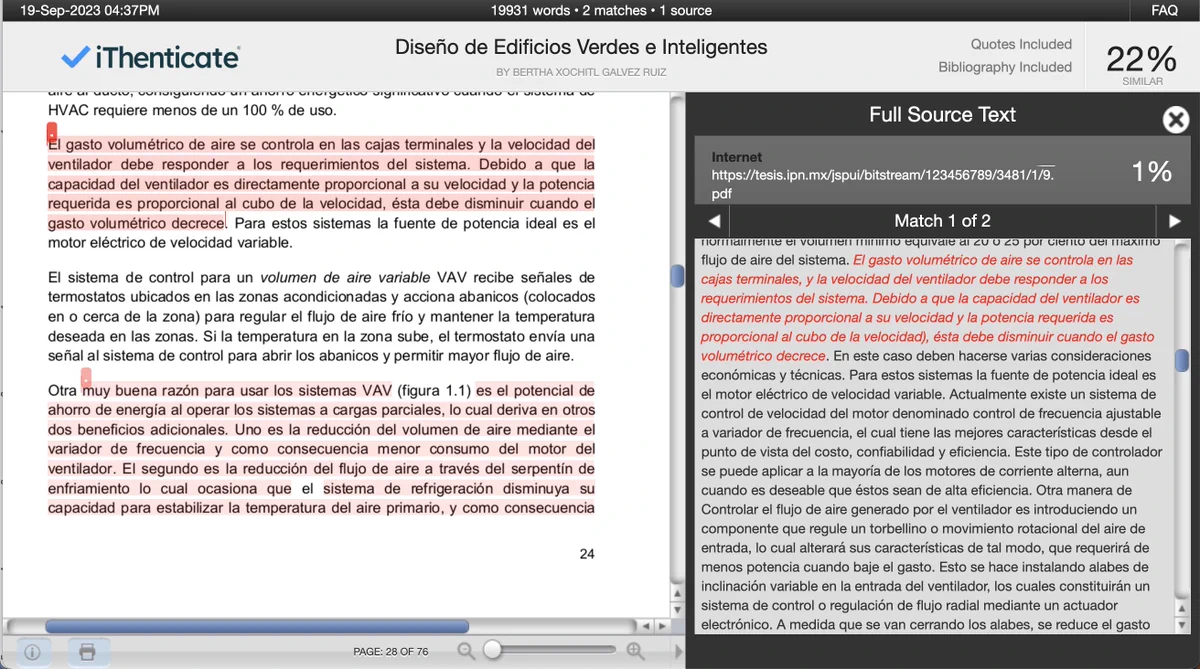Viewport: 1200px width, 669px height.
Task: Open the tesis.ipn.mx source URL
Action: tap(883, 183)
